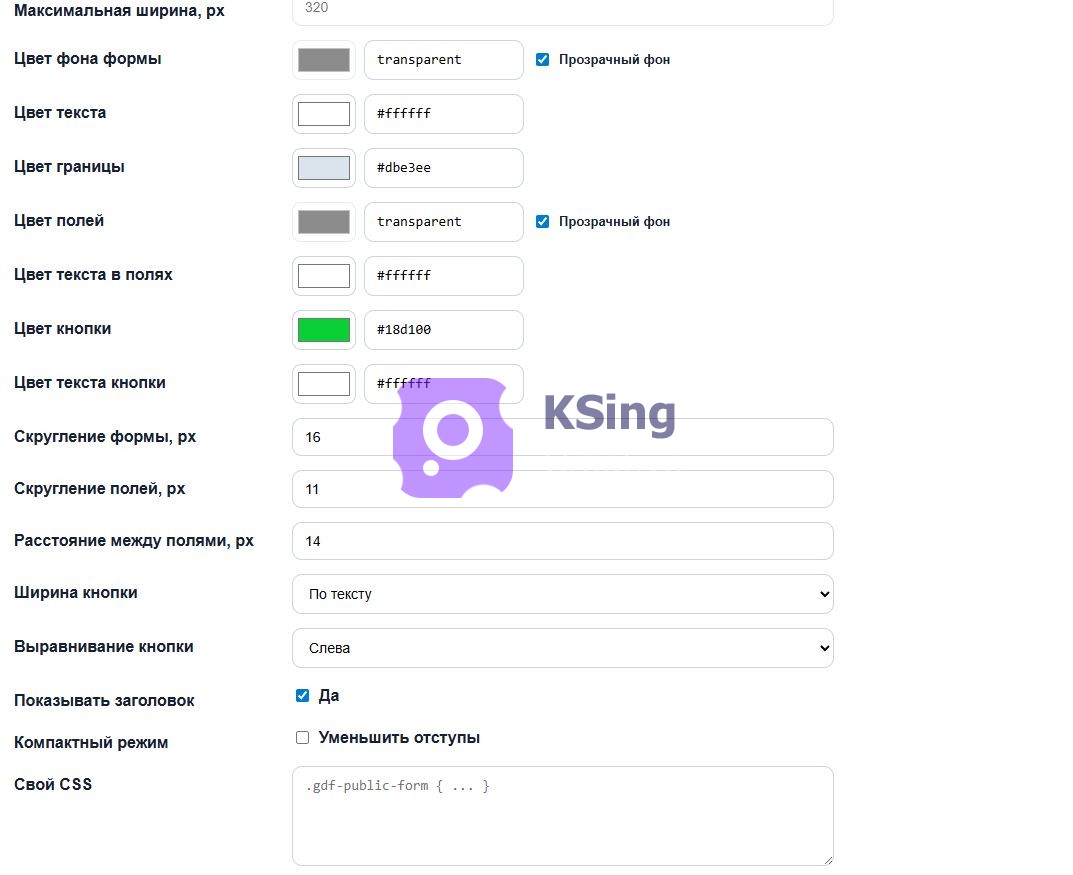
Task: Click the 'Компактный режим' label
Action: pos(91,742)
